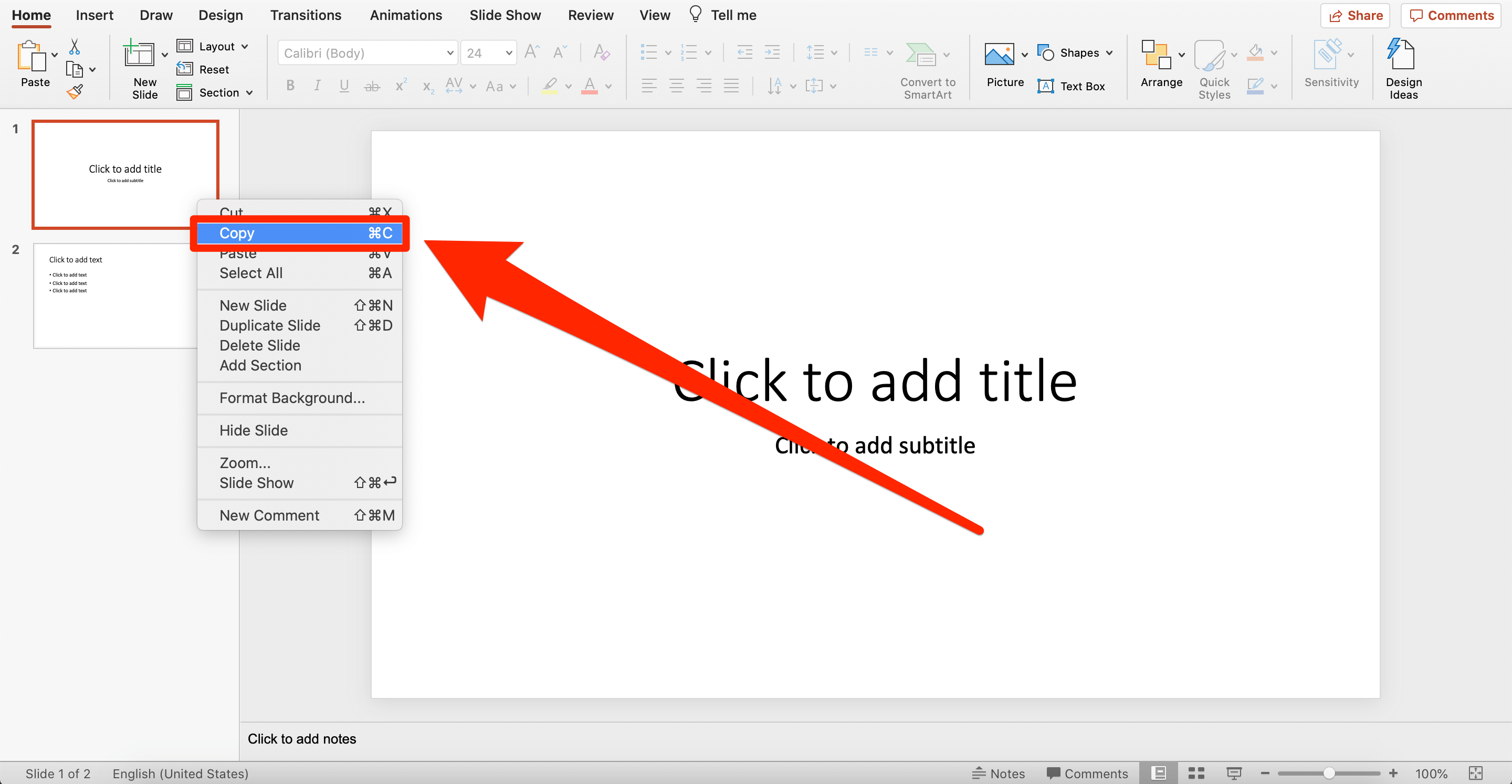Insert a Picture from the ribbon

click(x=999, y=55)
